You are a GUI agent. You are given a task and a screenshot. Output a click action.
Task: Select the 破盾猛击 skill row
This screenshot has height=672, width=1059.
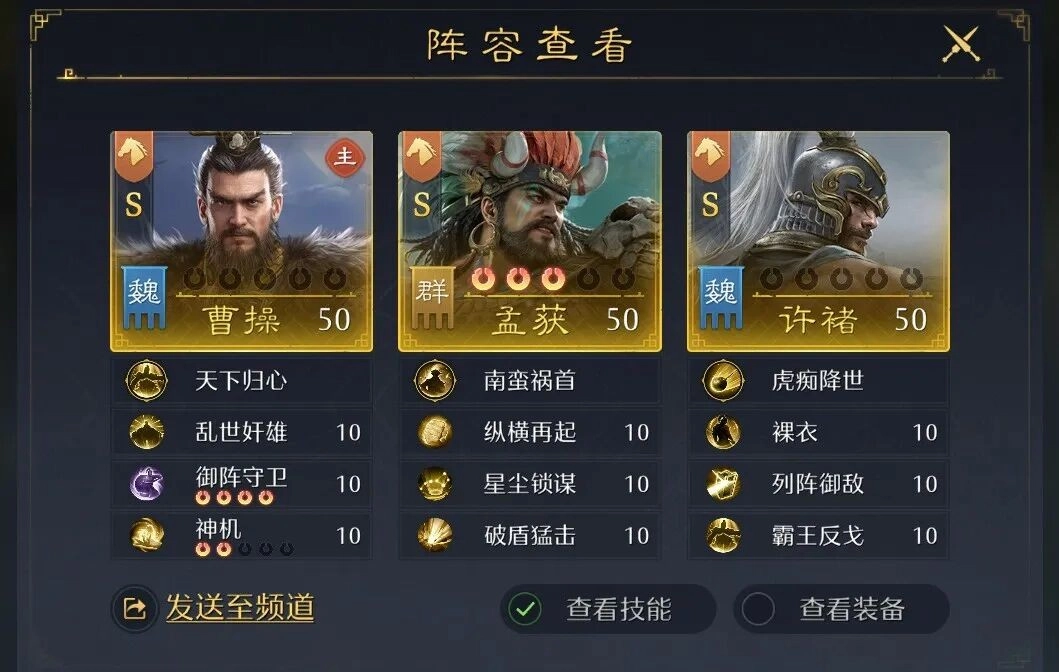[530, 536]
